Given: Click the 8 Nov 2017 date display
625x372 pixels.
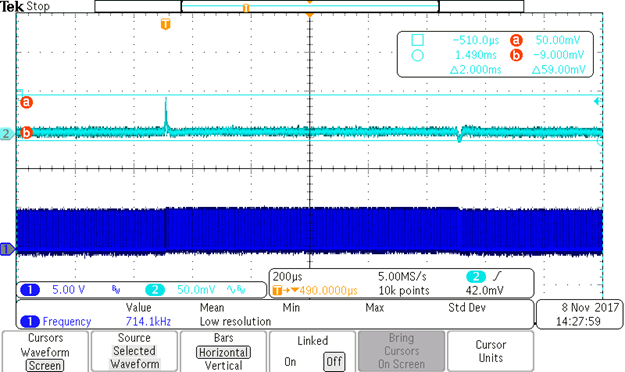Looking at the screenshot, I should pyautogui.click(x=590, y=307).
